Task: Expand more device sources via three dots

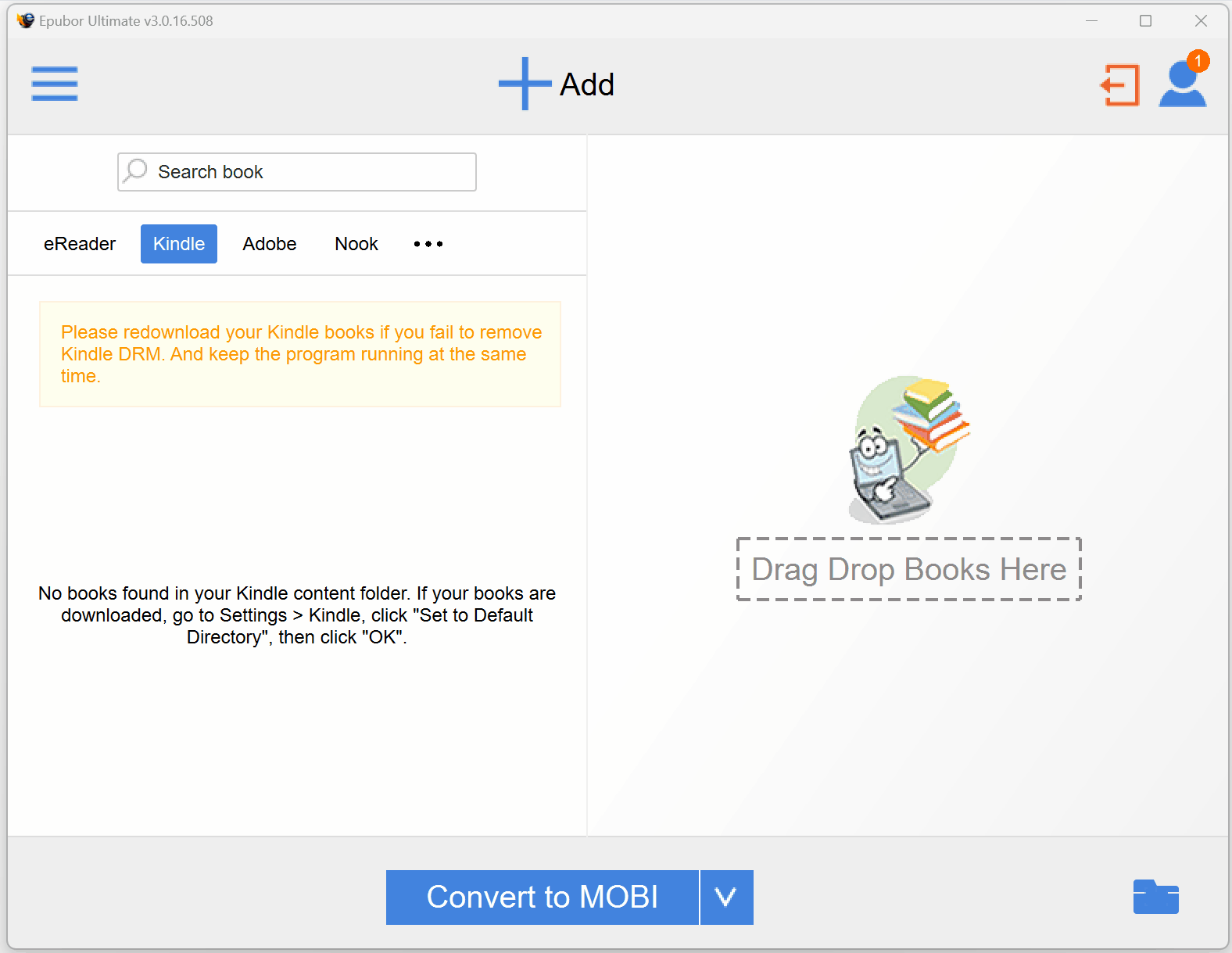Action: pyautogui.click(x=428, y=244)
